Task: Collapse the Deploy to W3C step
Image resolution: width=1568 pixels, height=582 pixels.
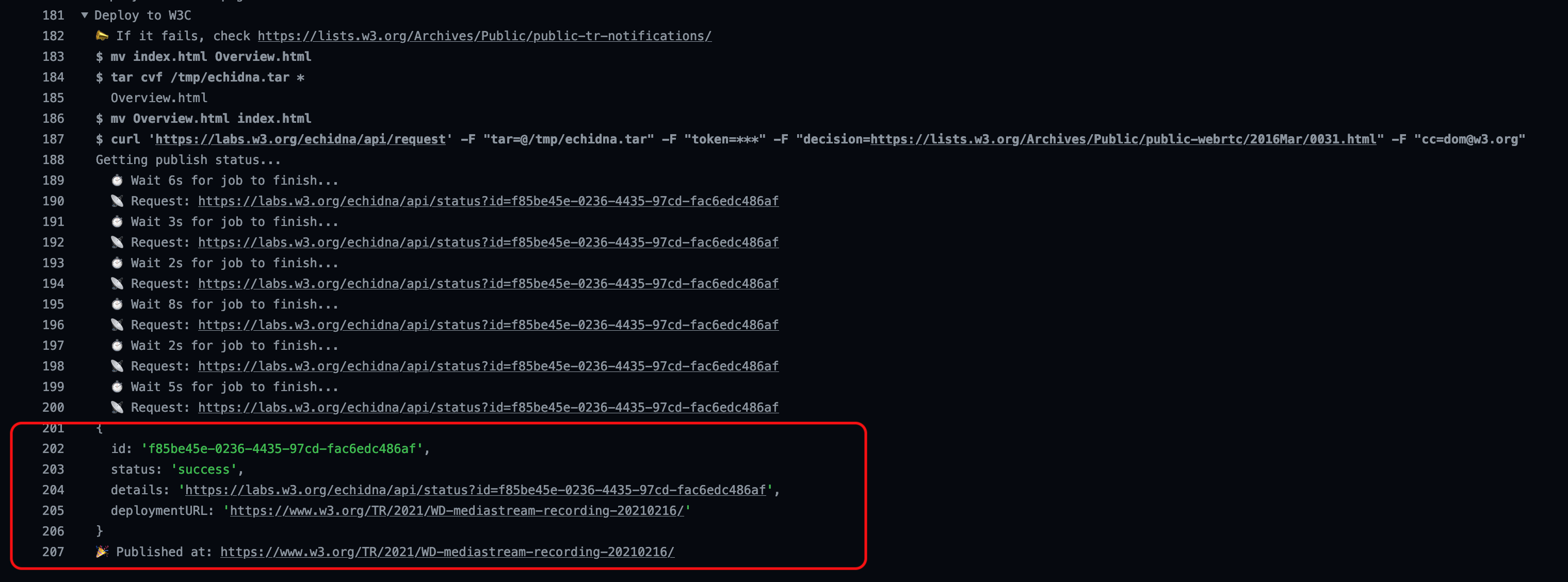Action: [x=85, y=15]
